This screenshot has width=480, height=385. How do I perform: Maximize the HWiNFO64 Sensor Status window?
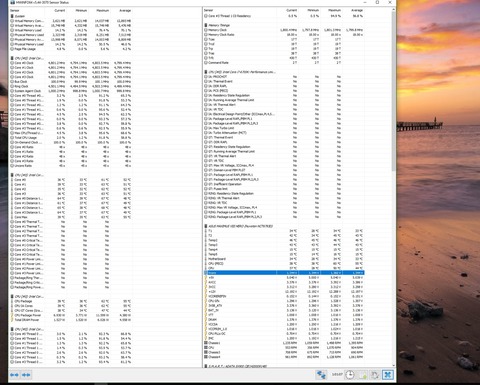tap(377, 2)
